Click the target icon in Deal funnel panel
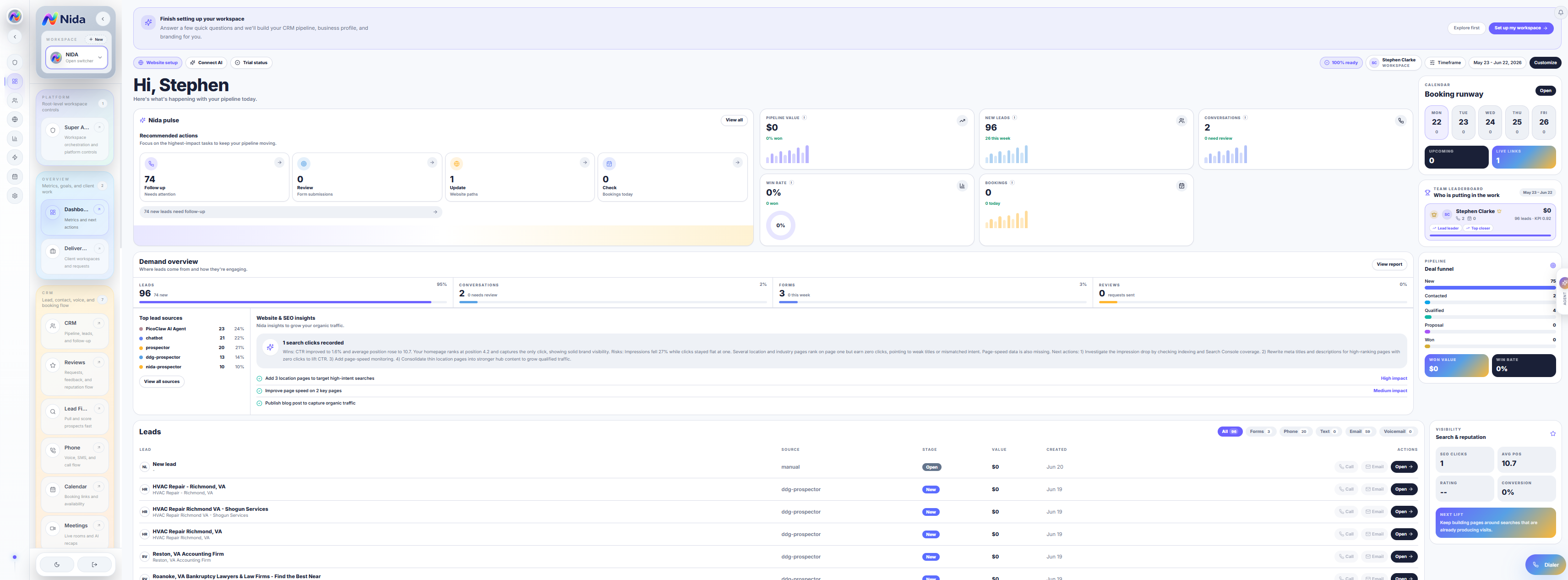The width and height of the screenshot is (1568, 580). tap(1553, 266)
